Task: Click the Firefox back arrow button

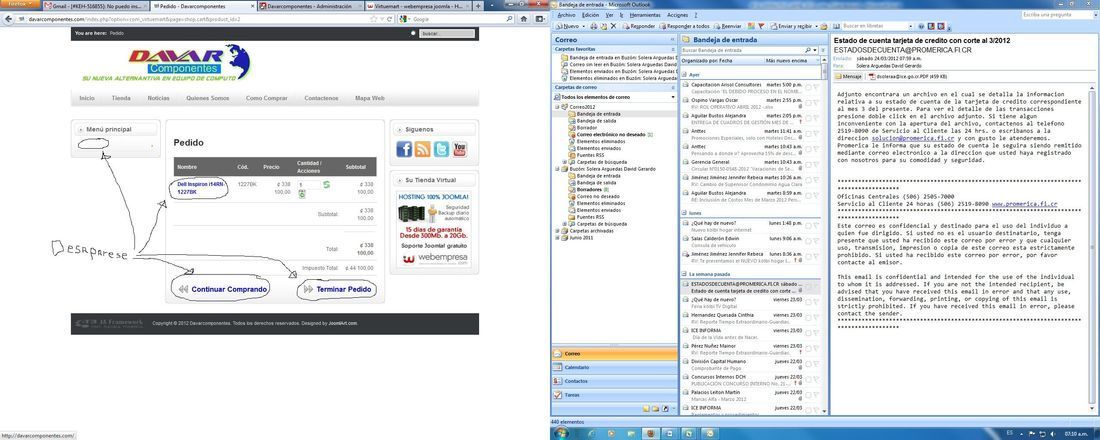Action: [8, 19]
